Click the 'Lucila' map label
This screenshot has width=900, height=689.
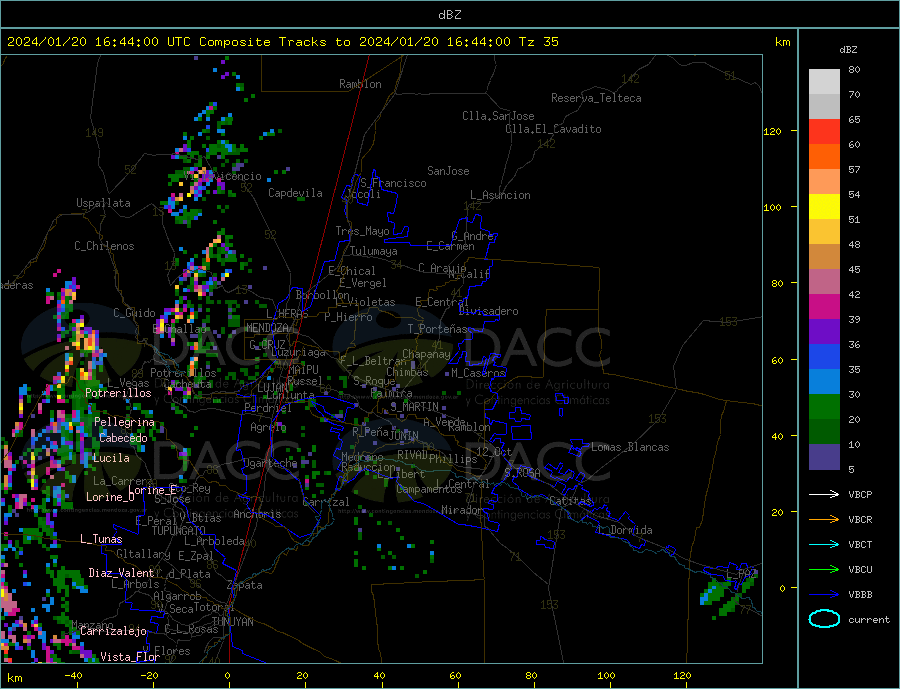coord(111,458)
